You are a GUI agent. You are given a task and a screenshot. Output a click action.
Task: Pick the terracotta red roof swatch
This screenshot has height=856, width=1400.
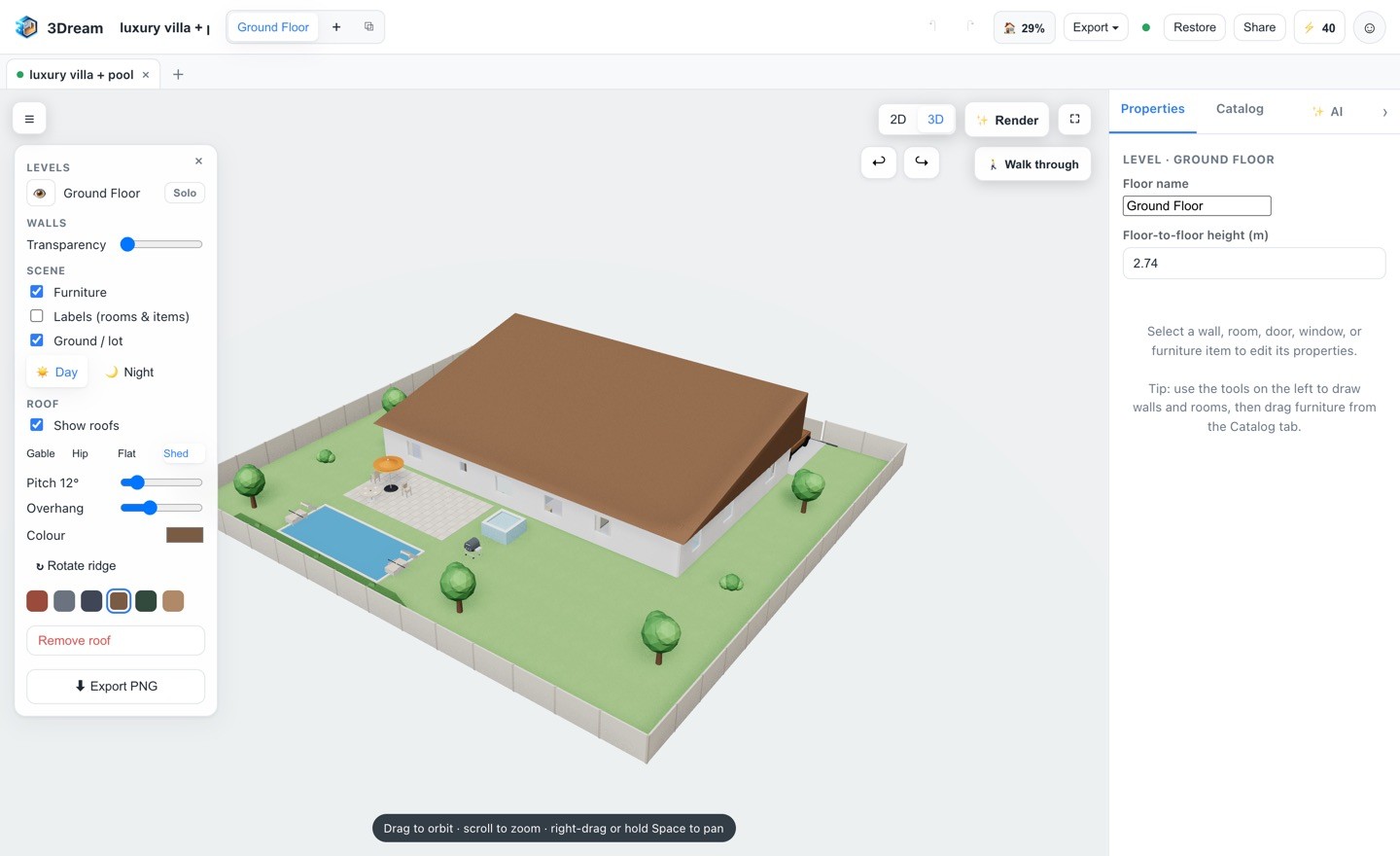click(37, 601)
